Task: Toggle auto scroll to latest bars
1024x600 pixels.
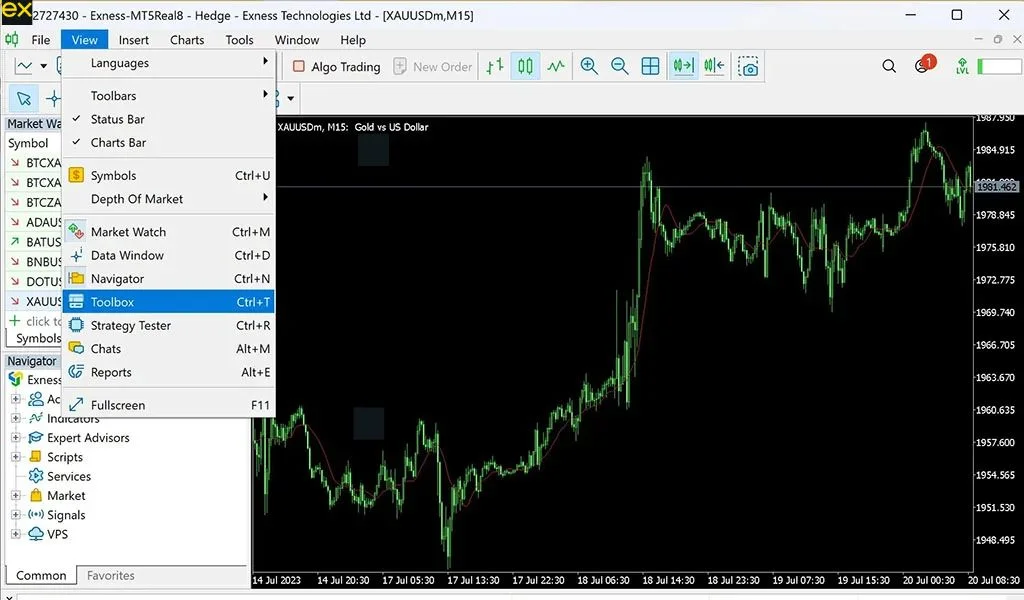Action: [x=682, y=66]
